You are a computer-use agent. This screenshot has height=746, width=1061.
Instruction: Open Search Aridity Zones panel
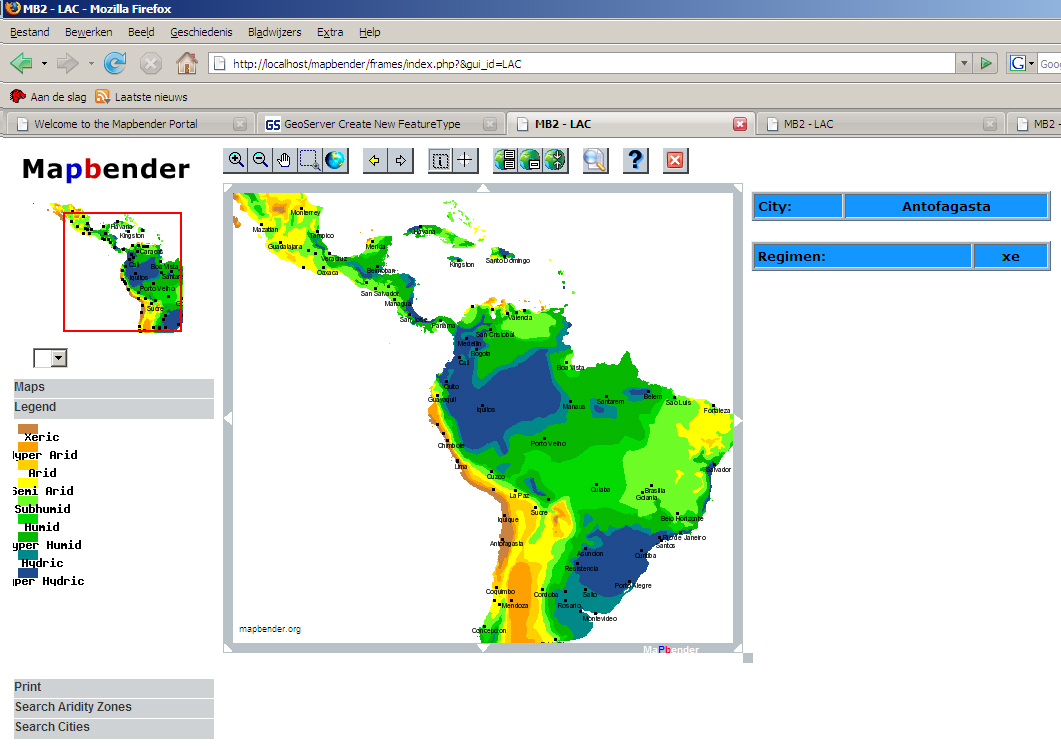coord(73,707)
